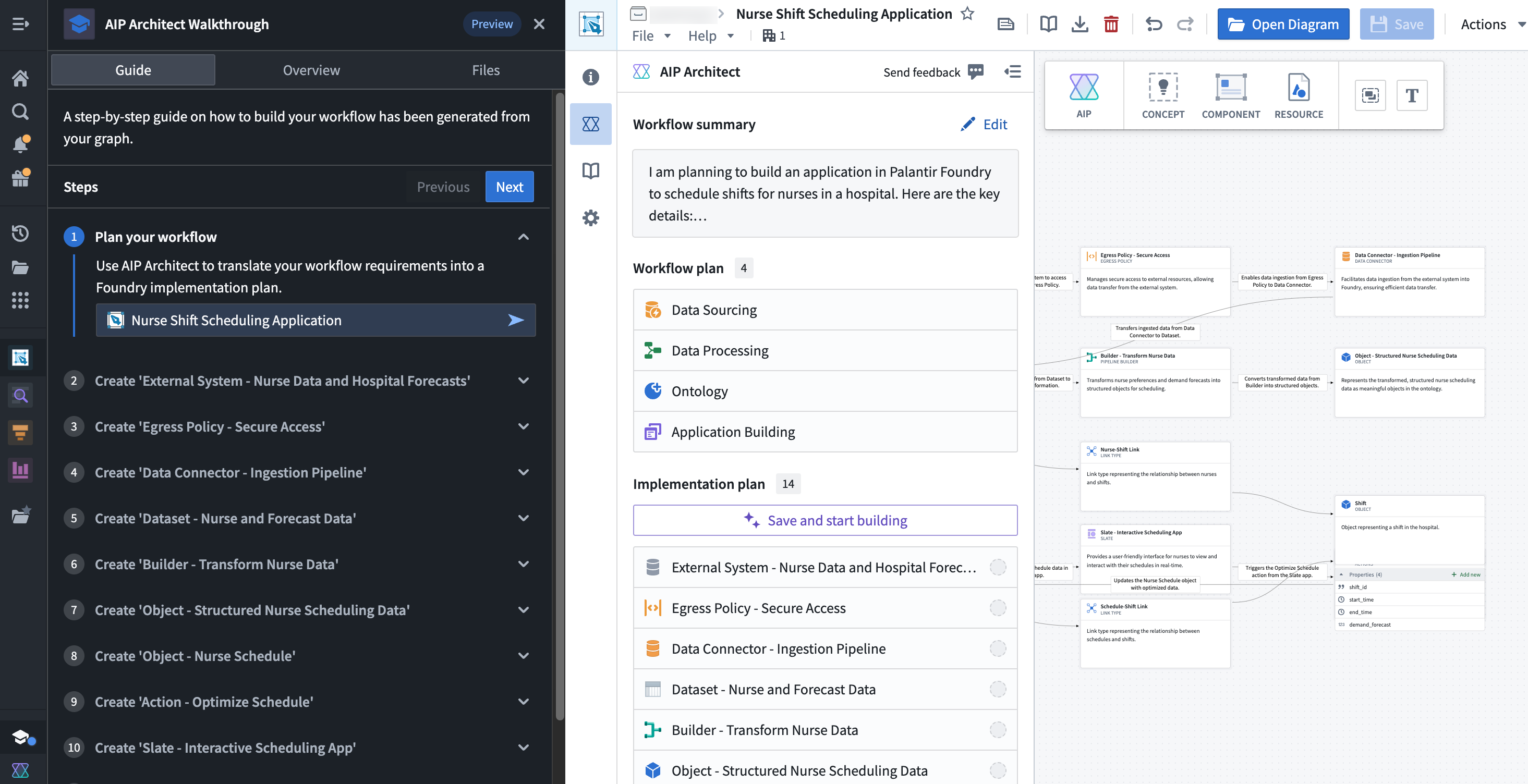Expand step 5 Create Dataset section

click(523, 518)
